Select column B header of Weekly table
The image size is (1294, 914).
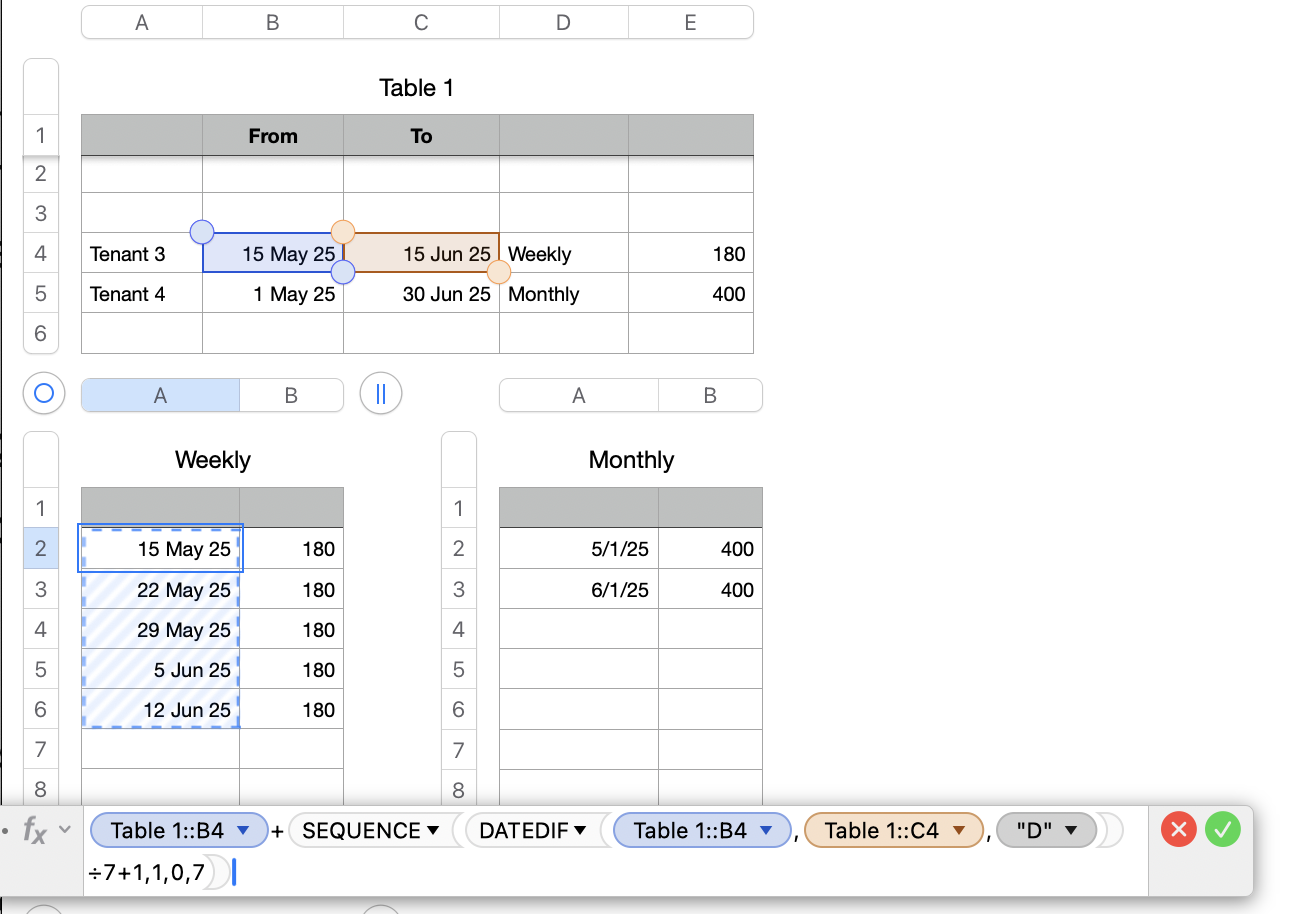291,395
